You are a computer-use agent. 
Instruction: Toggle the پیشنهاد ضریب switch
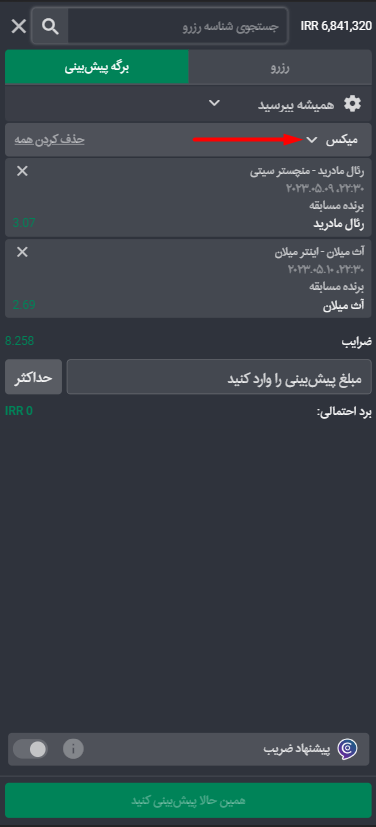(31, 749)
